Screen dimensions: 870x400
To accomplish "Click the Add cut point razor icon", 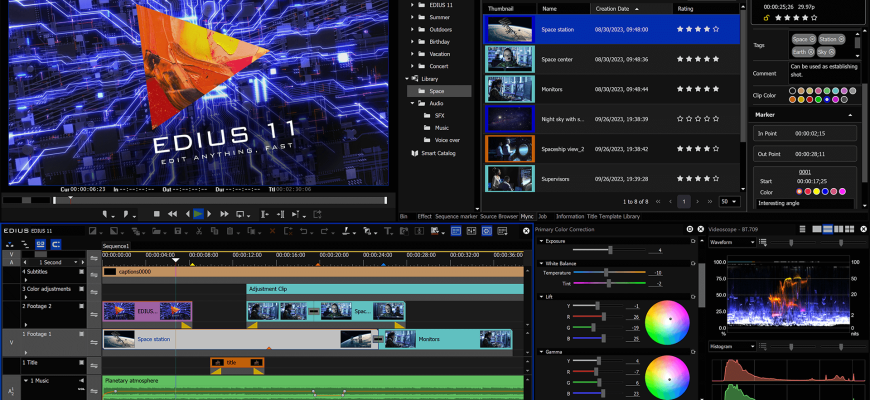I will coord(346,230).
